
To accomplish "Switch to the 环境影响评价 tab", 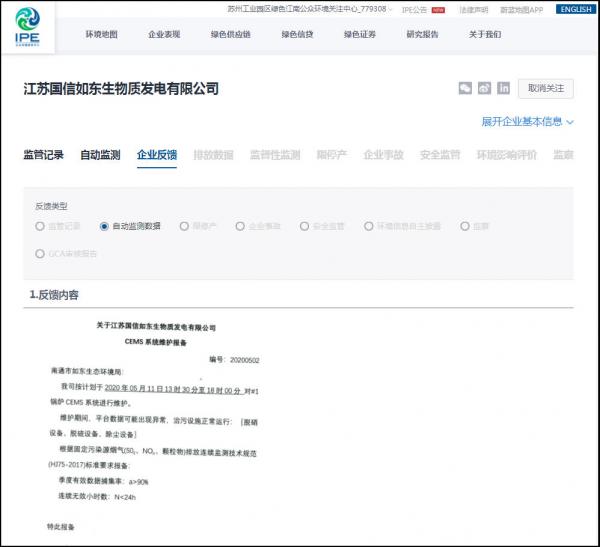I will pyautogui.click(x=507, y=155).
